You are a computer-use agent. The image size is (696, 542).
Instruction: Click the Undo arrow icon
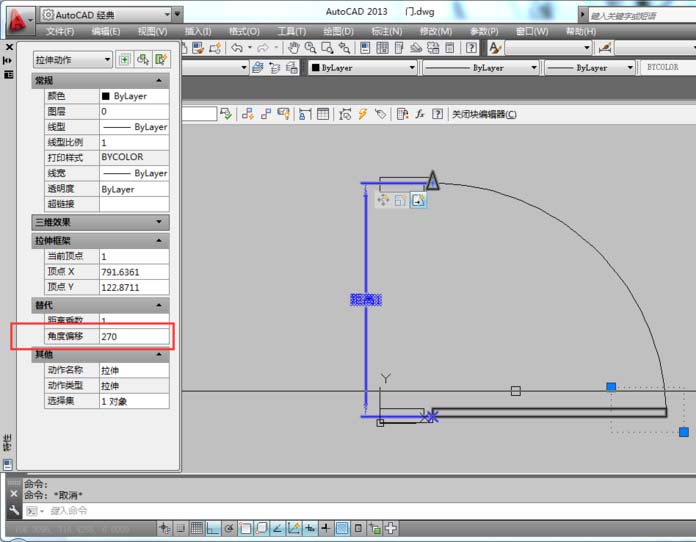pyautogui.click(x=237, y=48)
